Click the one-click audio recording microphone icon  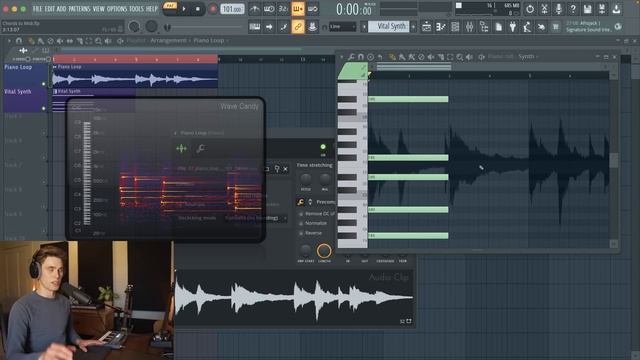tap(558, 9)
